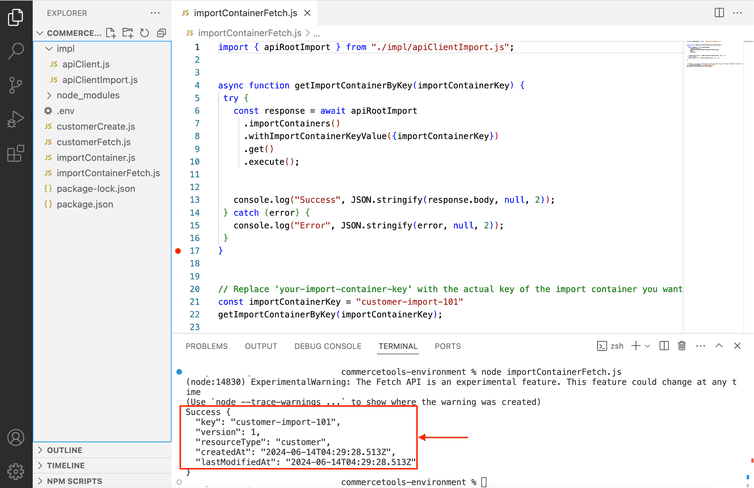This screenshot has height=488, width=754.
Task: Kill terminal with trash icon
Action: (x=681, y=346)
